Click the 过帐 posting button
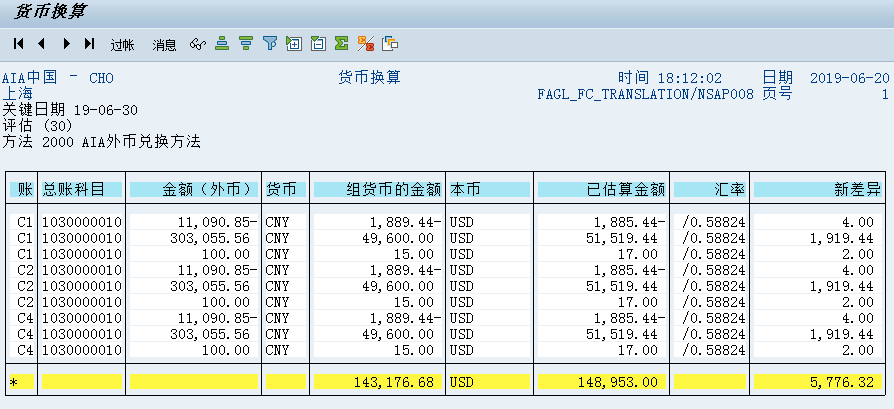Viewport: 894px width, 409px height. pos(123,44)
